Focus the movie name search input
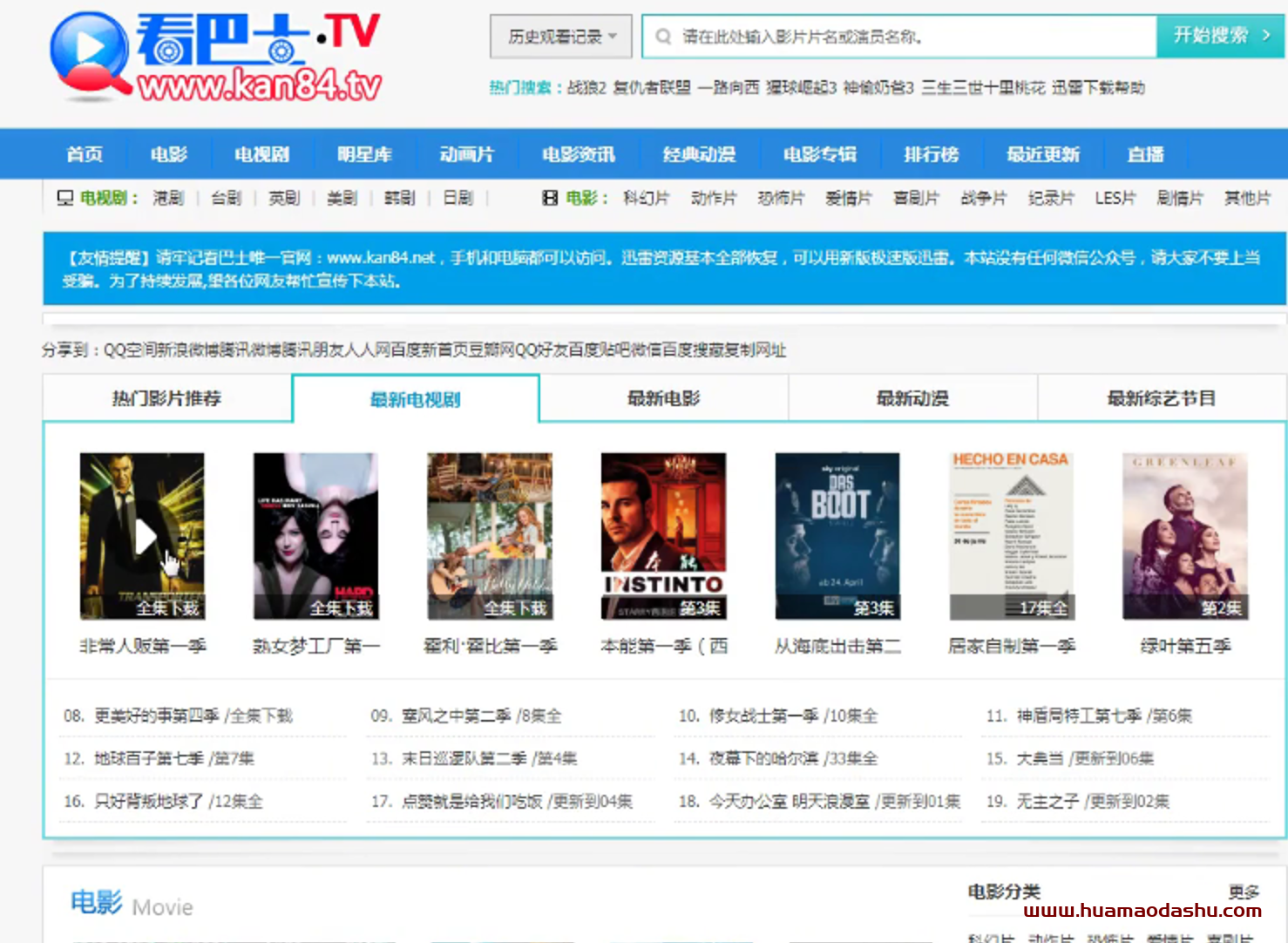This screenshot has width=1288, height=943. [x=899, y=37]
